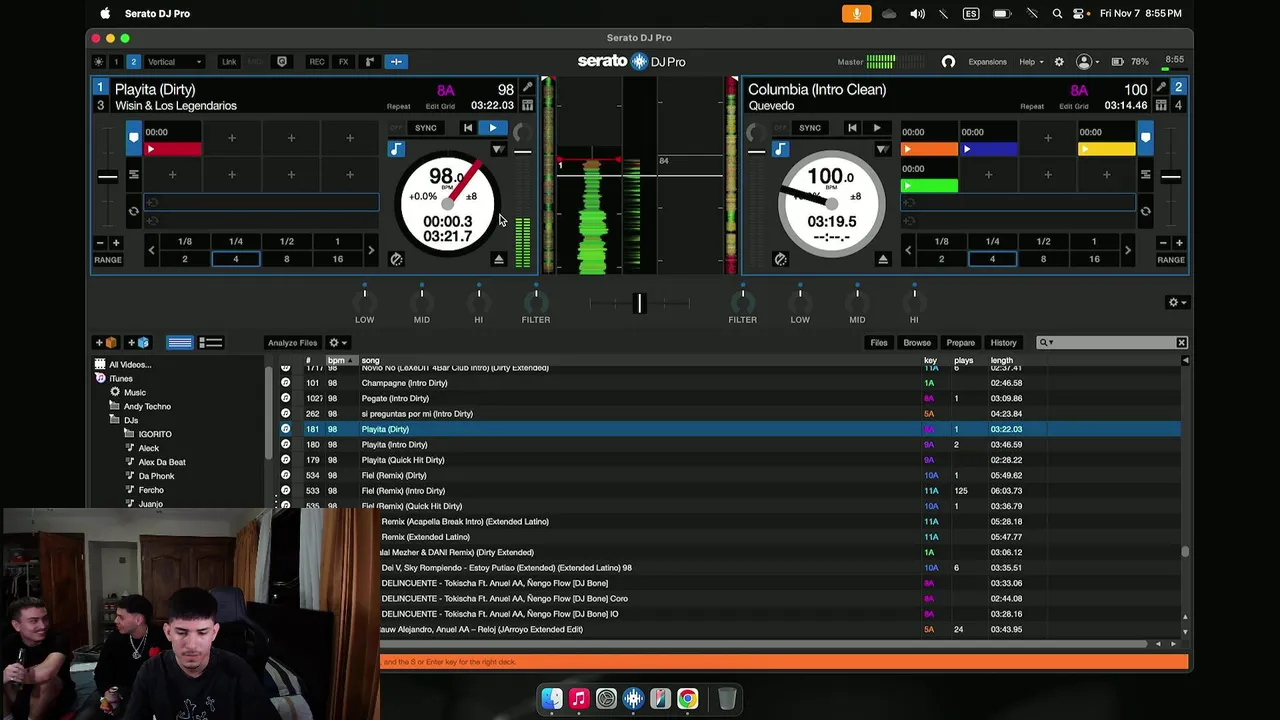Switch library to simple list view icon
Viewport: 1280px width, 720px height.
coord(180,342)
